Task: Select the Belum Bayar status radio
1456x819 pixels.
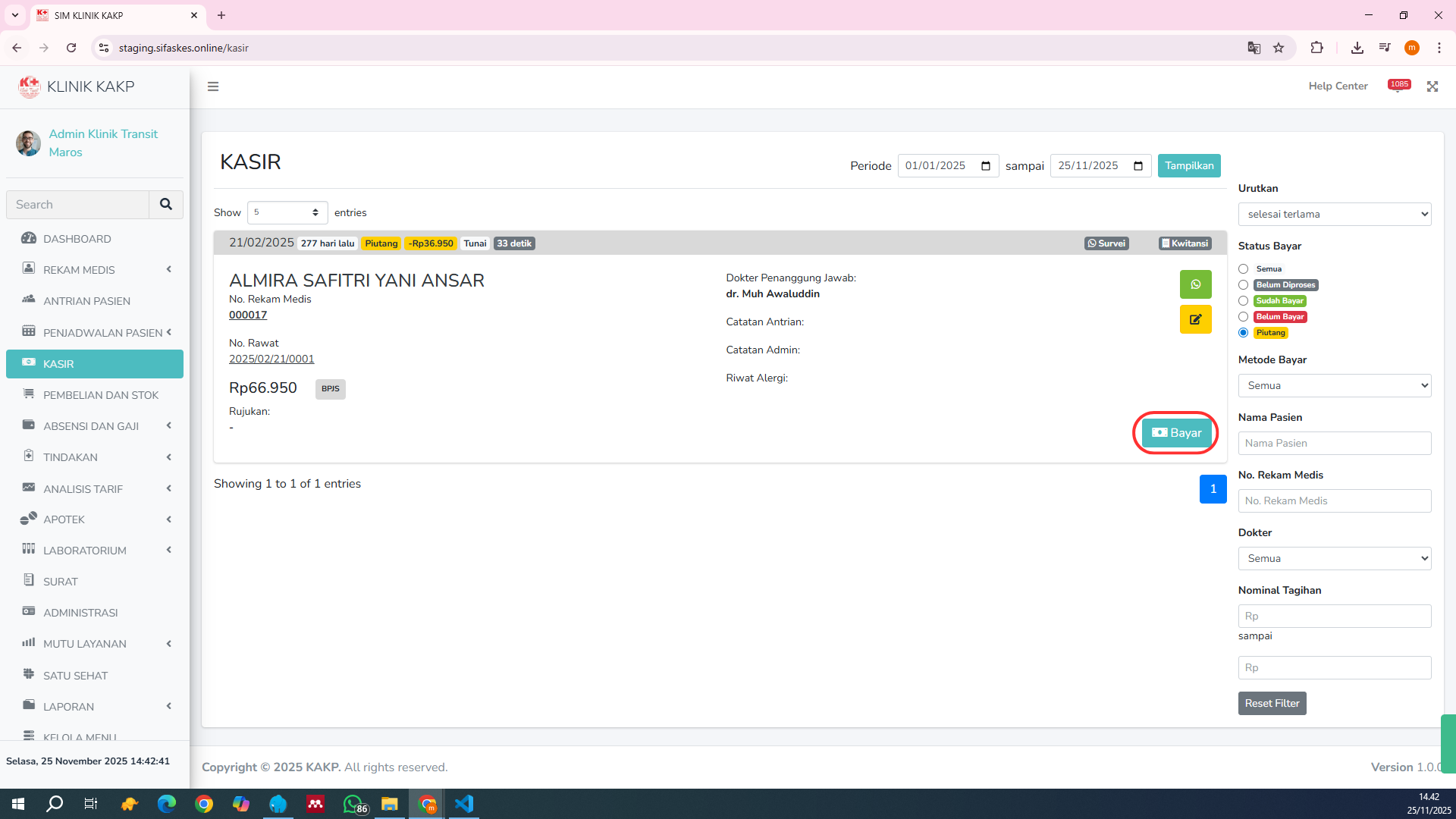Action: coord(1244,317)
